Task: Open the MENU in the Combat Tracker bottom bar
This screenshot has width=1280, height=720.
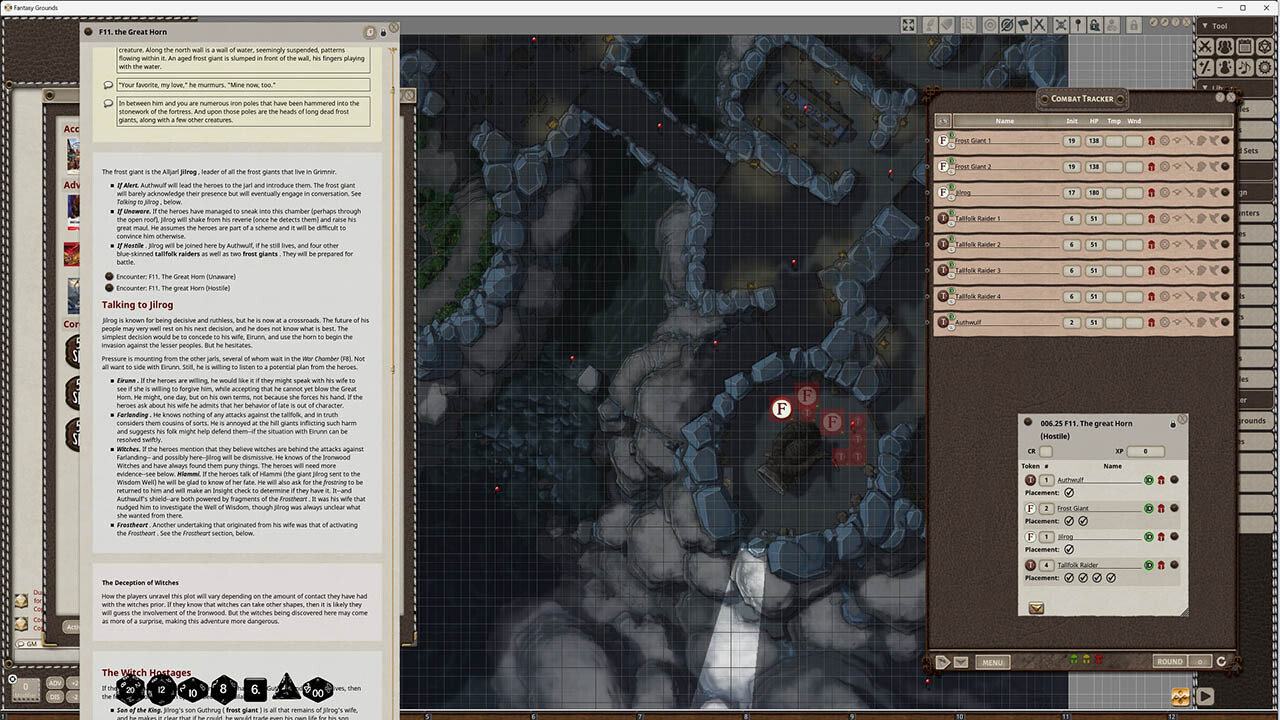Action: pos(993,661)
